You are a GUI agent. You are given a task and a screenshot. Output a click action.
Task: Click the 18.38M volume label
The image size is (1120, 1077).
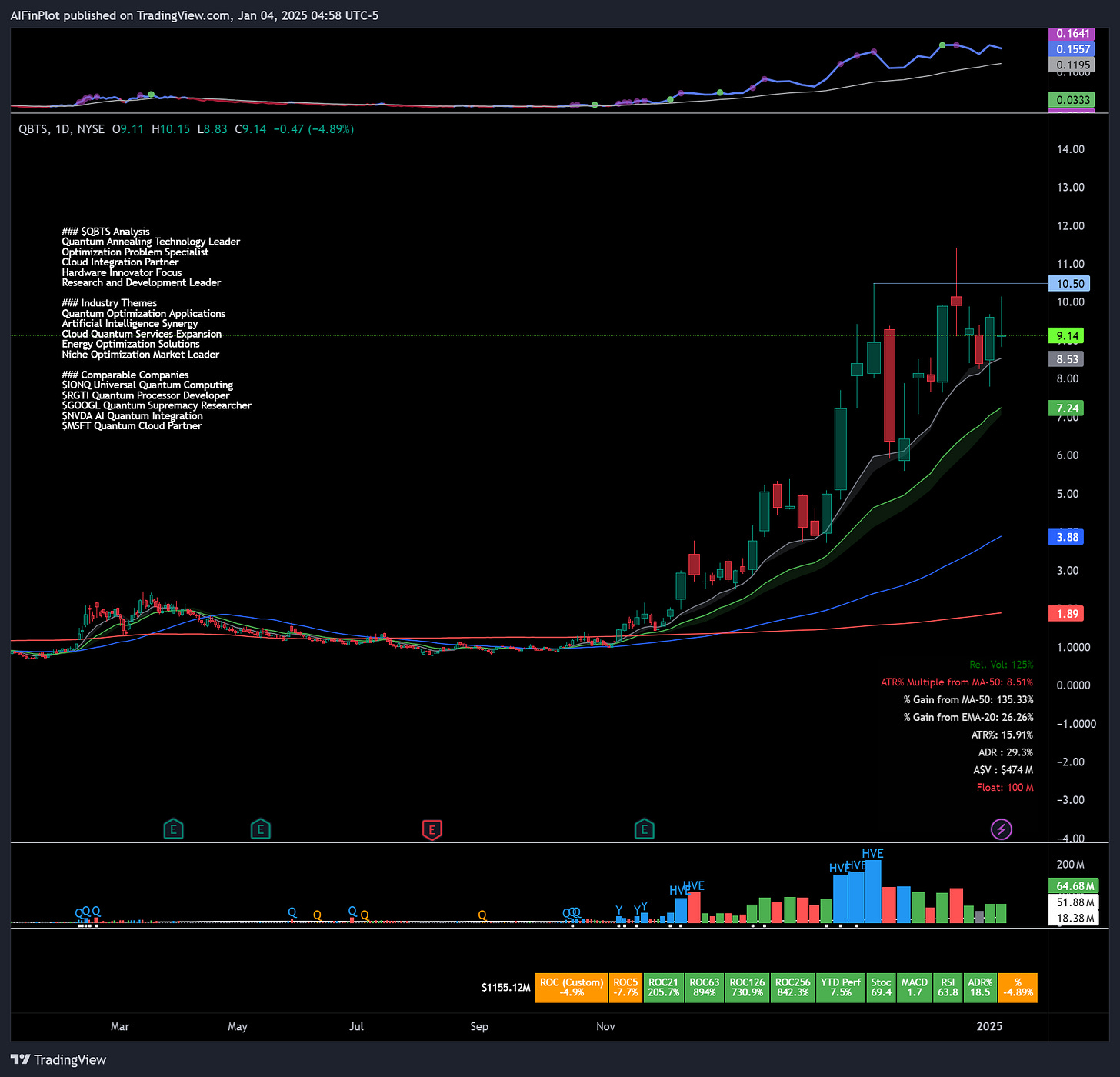[x=1074, y=918]
